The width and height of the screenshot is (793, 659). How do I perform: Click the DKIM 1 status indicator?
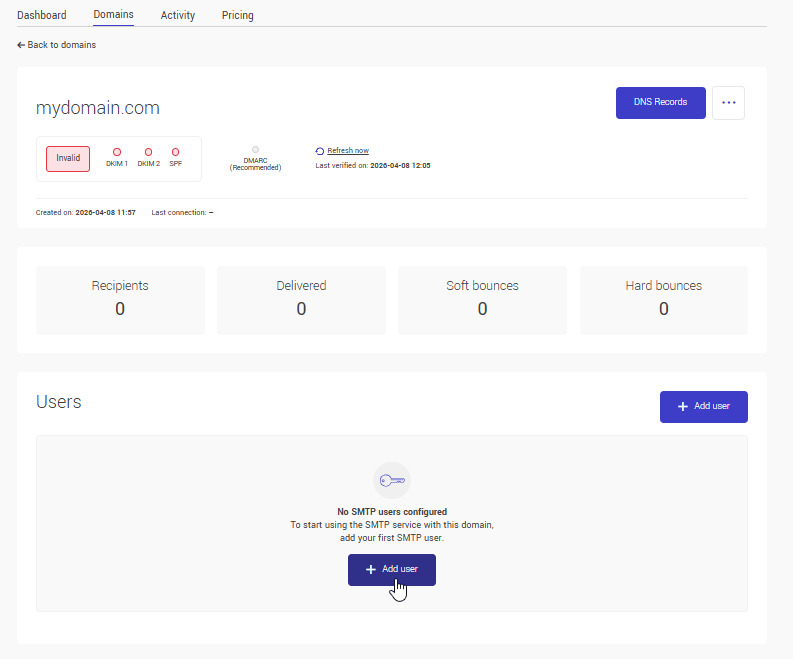point(117,152)
